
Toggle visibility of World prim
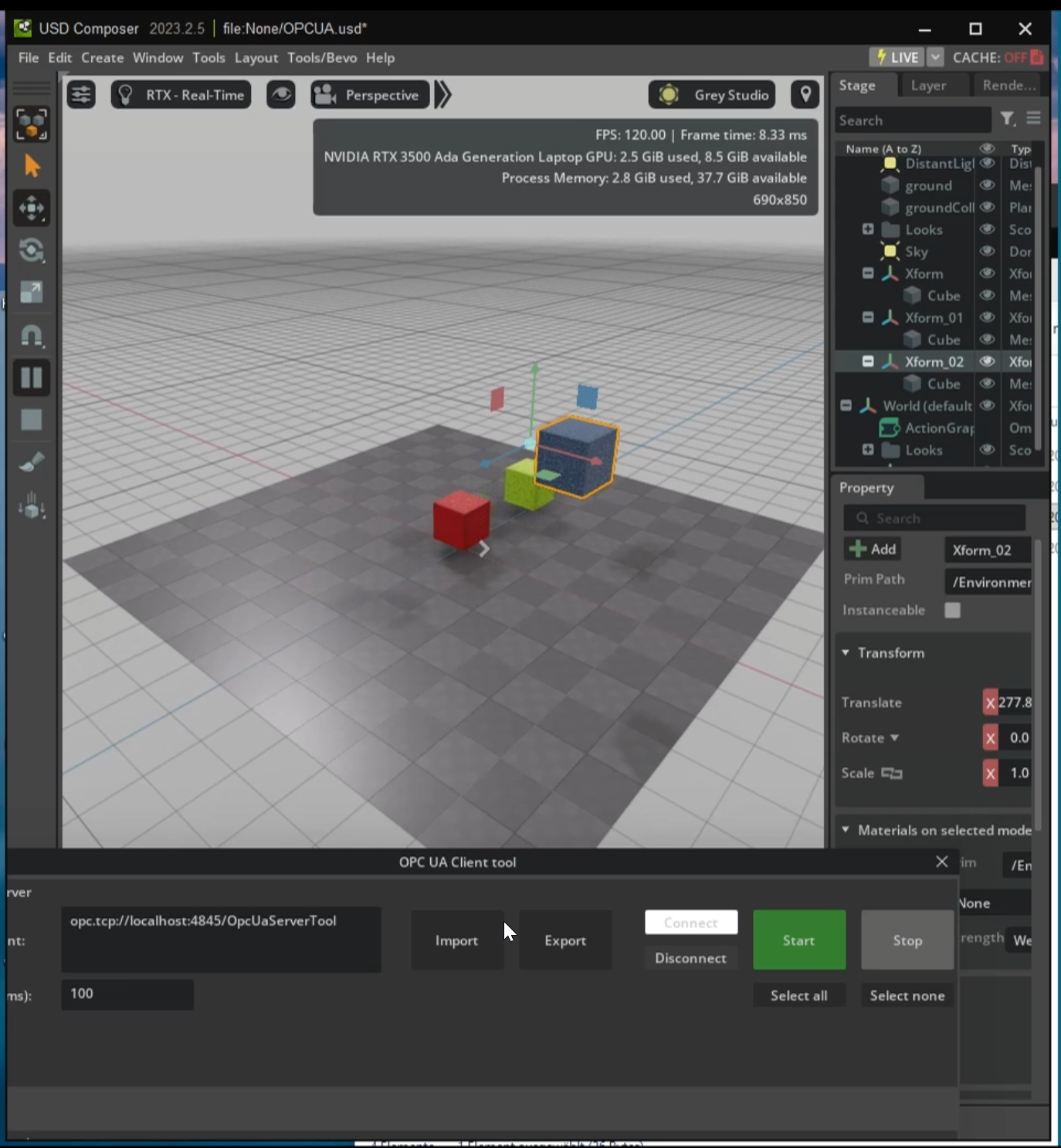tap(987, 405)
